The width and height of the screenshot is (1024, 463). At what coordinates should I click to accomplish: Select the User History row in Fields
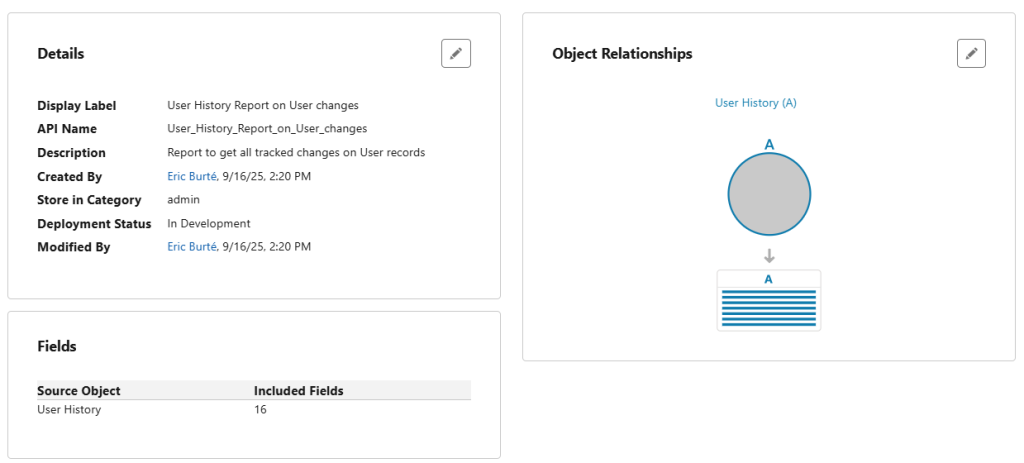tap(254, 410)
